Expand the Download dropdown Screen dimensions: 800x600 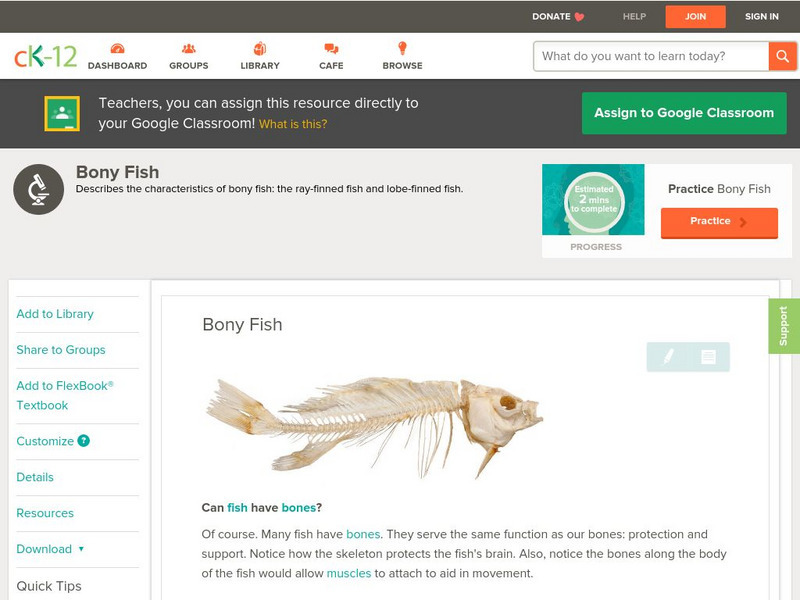(x=81, y=549)
